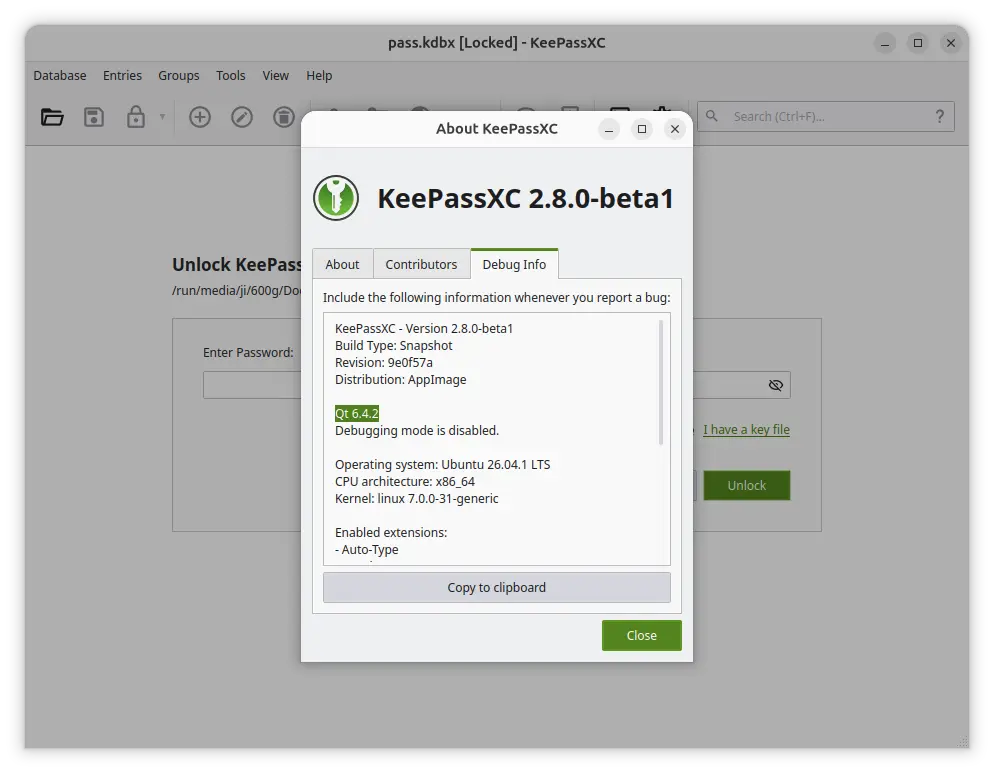Click the Add new entry plus icon
This screenshot has width=994, height=773.
(x=200, y=117)
